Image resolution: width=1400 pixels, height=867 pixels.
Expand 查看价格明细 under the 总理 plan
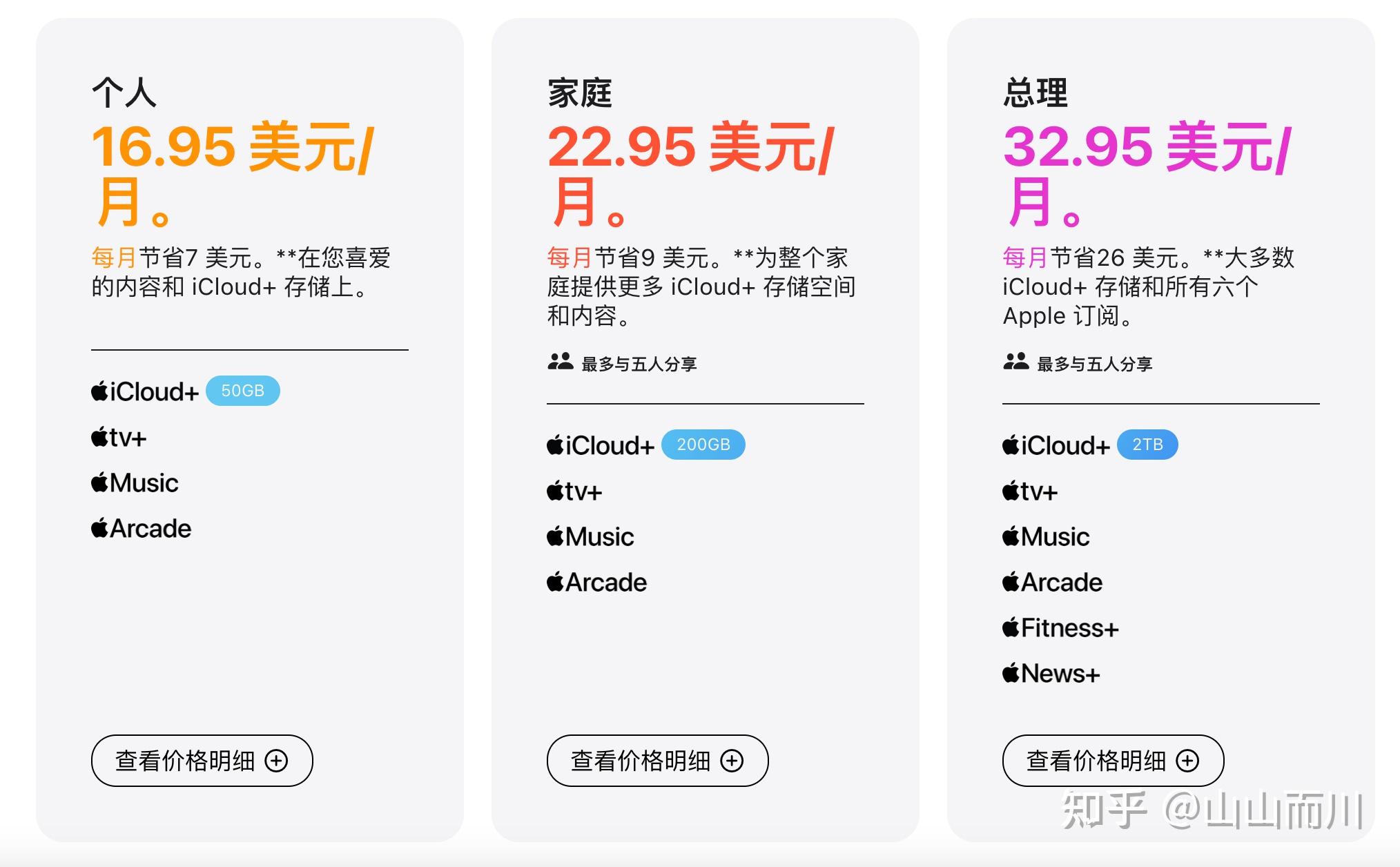[1113, 761]
